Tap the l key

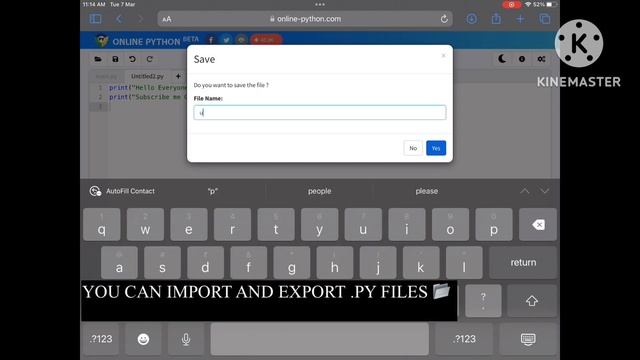point(464,262)
